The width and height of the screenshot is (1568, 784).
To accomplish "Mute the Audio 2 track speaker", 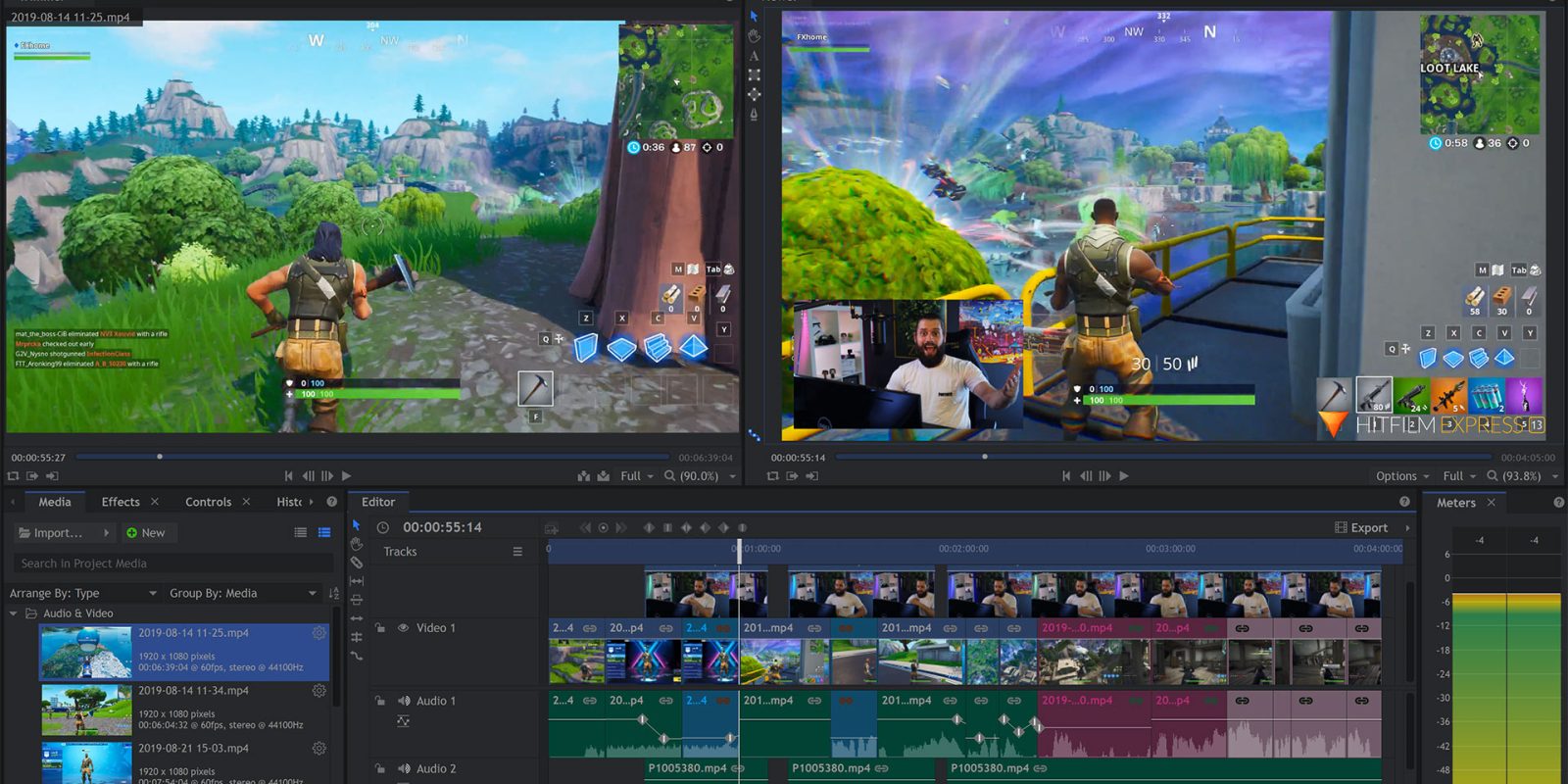I will [404, 769].
